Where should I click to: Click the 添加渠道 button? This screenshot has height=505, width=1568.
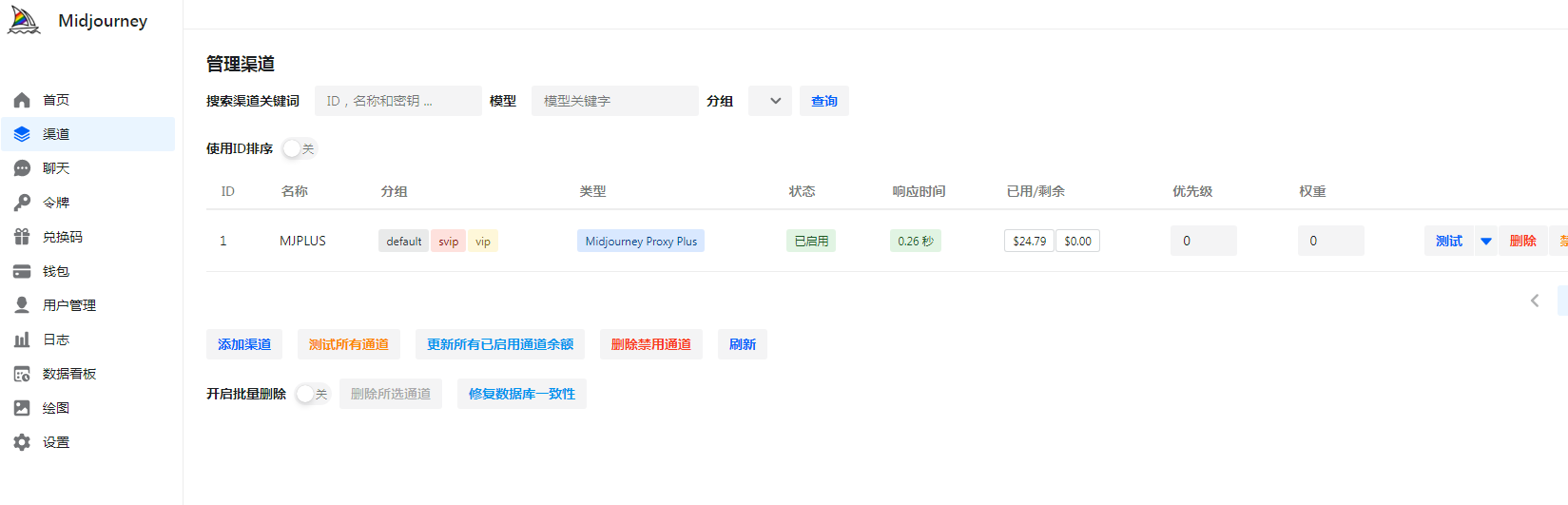pyautogui.click(x=244, y=344)
